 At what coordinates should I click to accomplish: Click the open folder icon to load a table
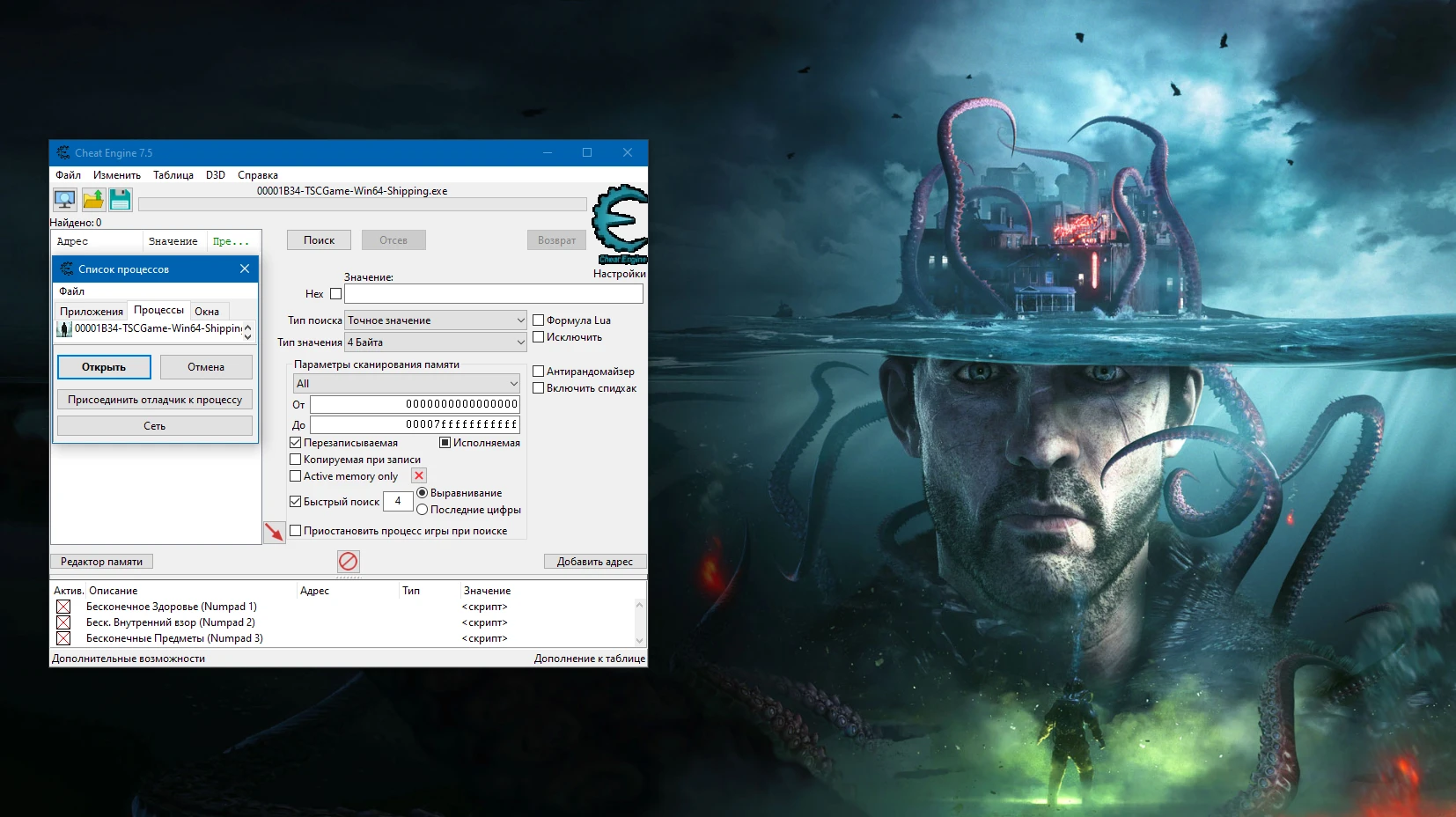tap(92, 199)
